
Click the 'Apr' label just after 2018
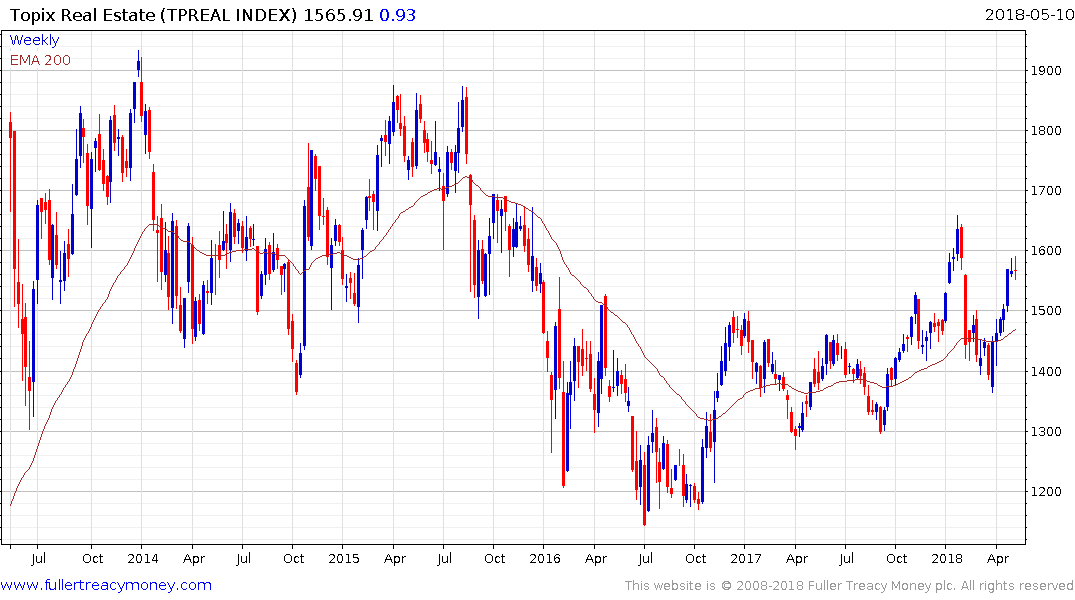click(x=998, y=558)
